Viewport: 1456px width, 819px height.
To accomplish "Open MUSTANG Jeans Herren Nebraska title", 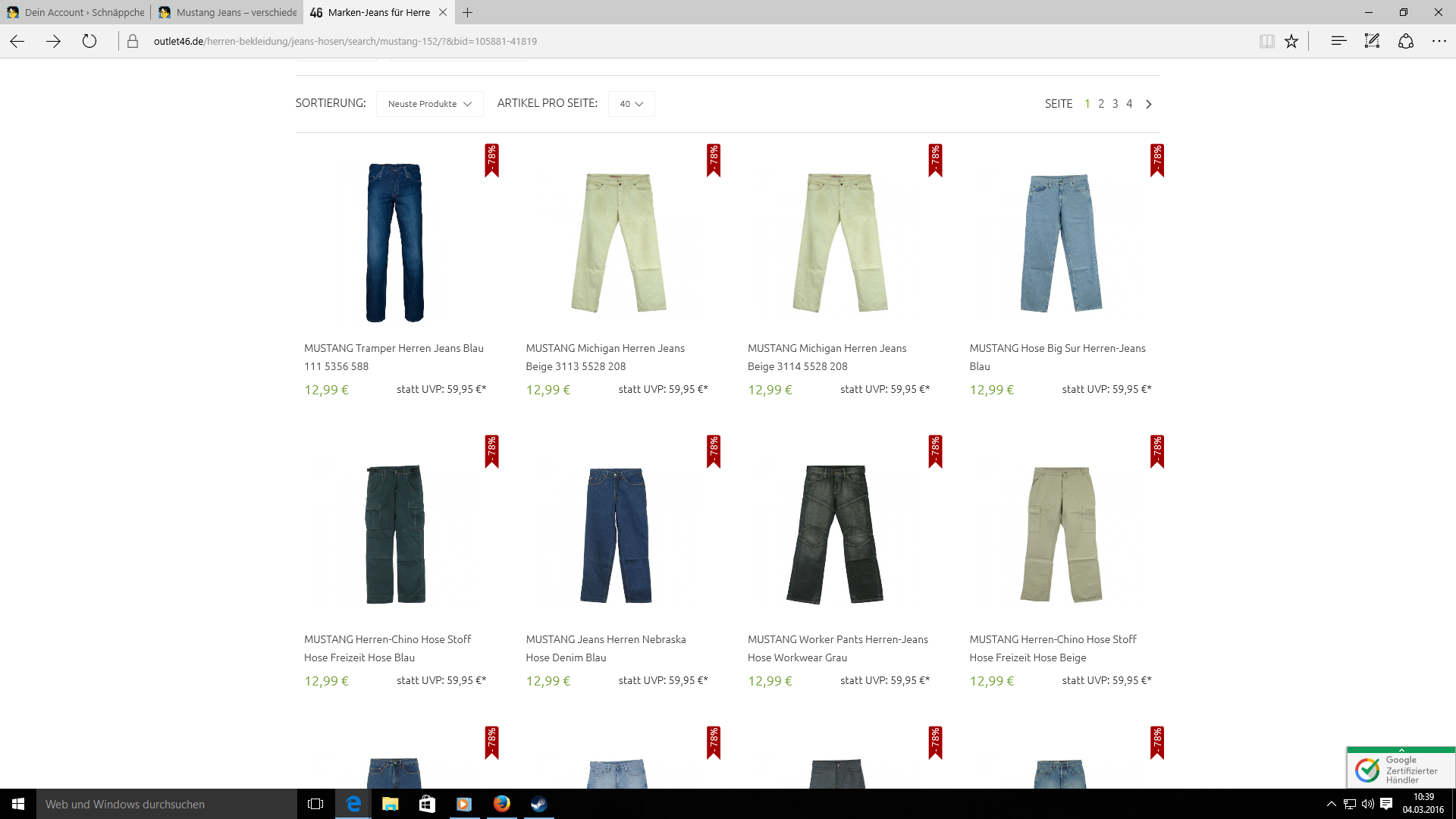I will click(606, 648).
